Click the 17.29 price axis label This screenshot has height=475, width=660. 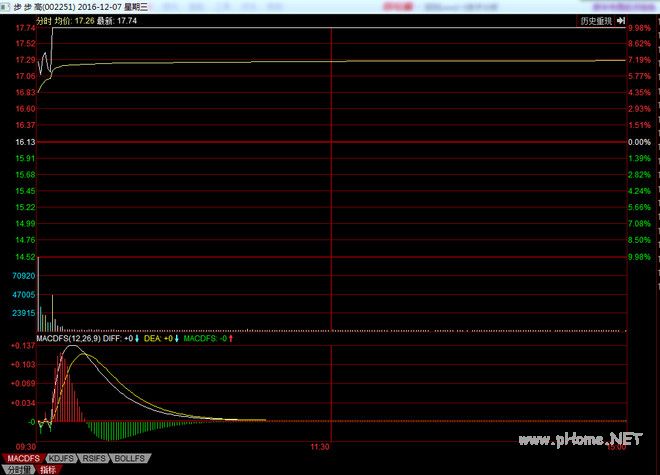click(x=25, y=60)
